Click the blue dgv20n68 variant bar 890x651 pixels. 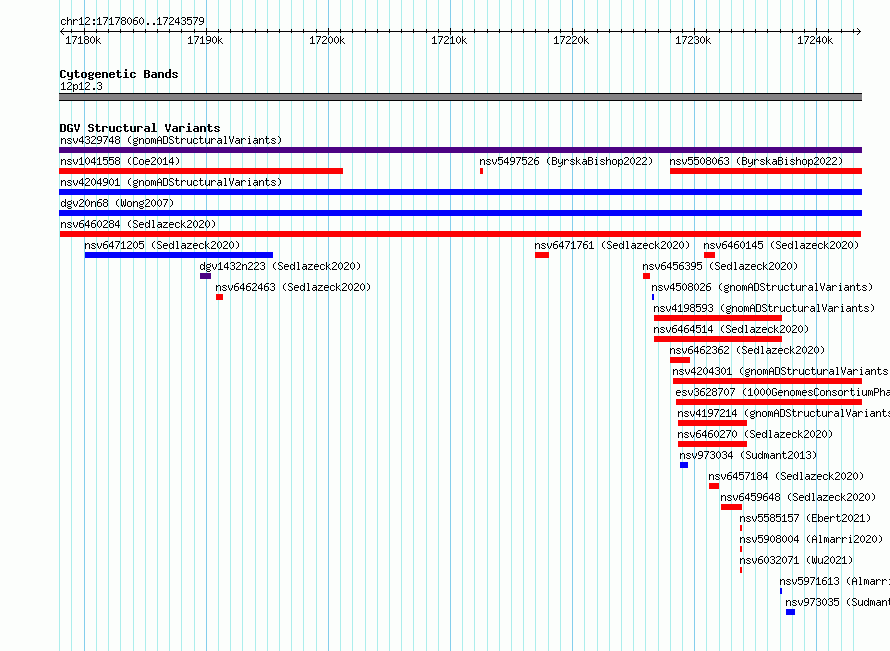point(460,213)
